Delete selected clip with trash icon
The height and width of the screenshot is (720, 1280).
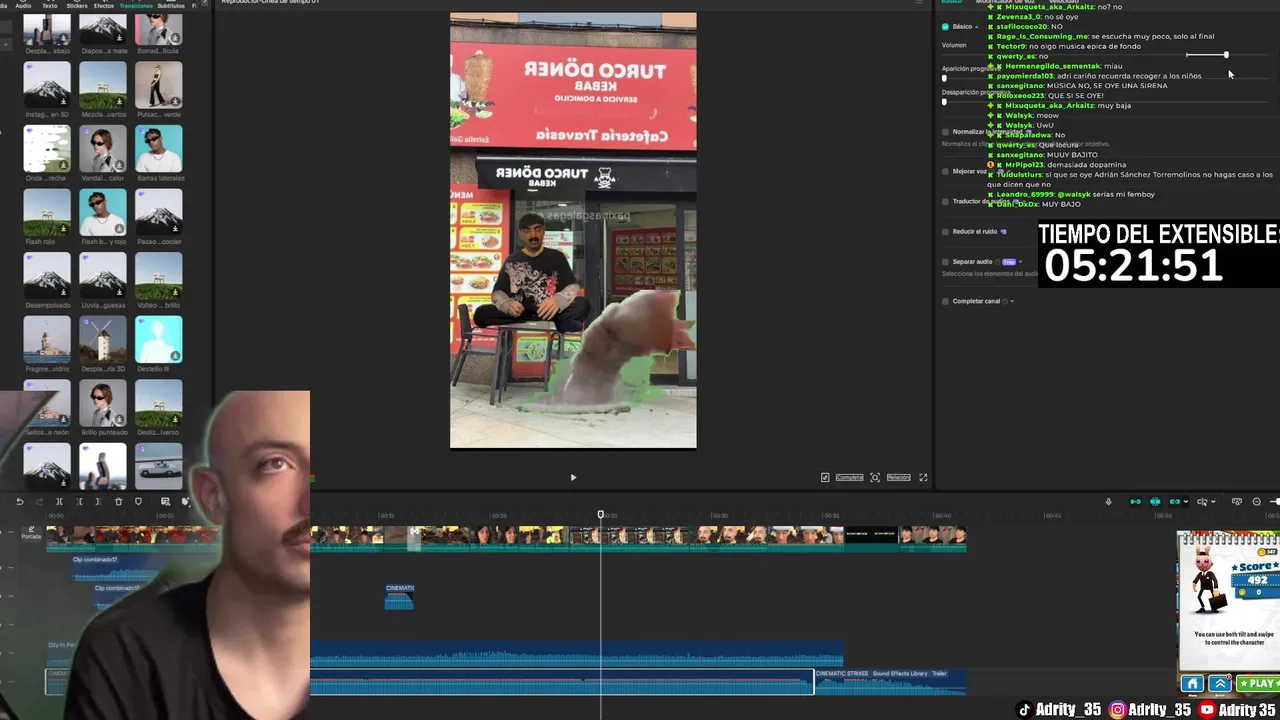(118, 502)
